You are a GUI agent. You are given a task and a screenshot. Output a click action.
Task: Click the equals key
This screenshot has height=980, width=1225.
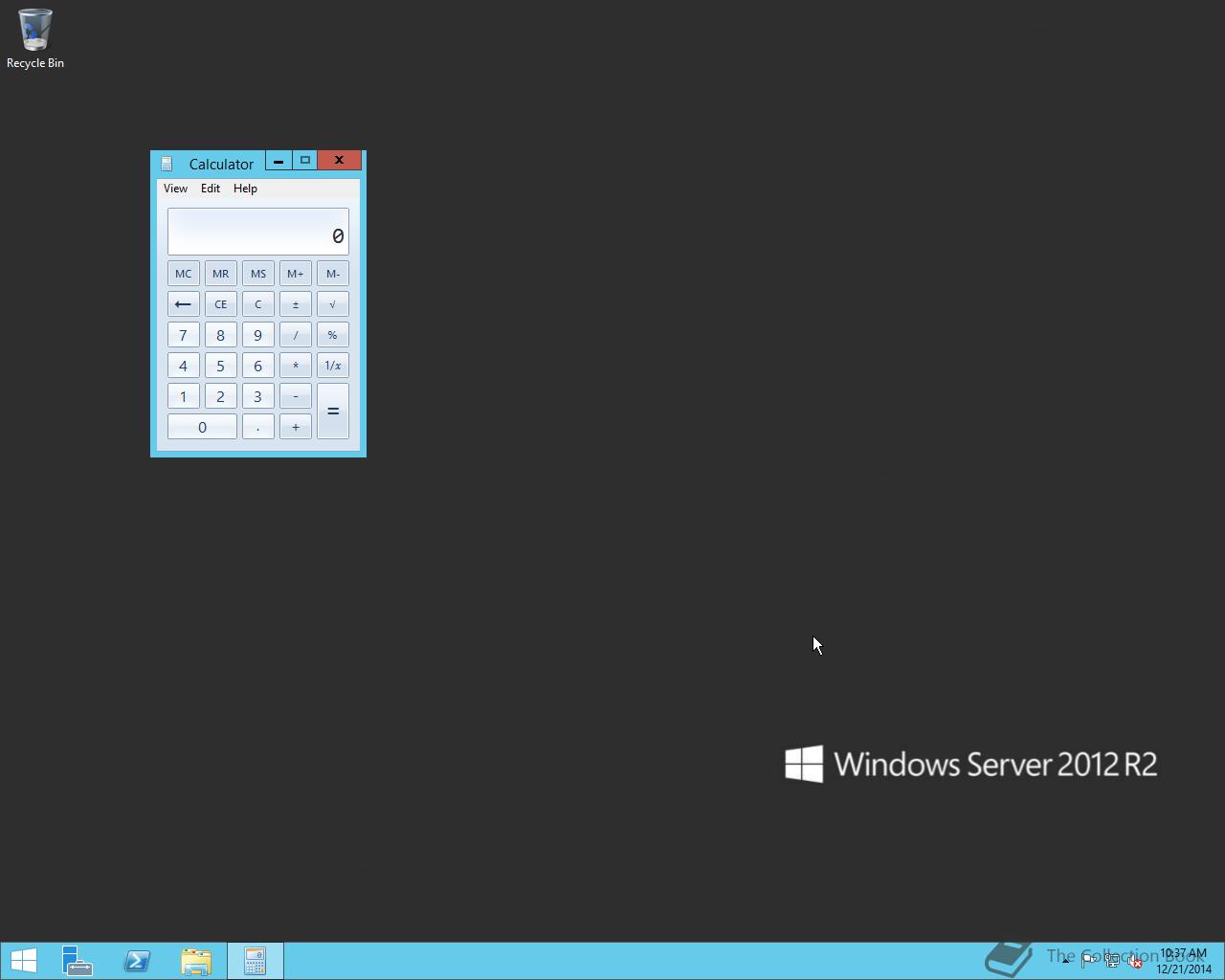pyautogui.click(x=332, y=412)
